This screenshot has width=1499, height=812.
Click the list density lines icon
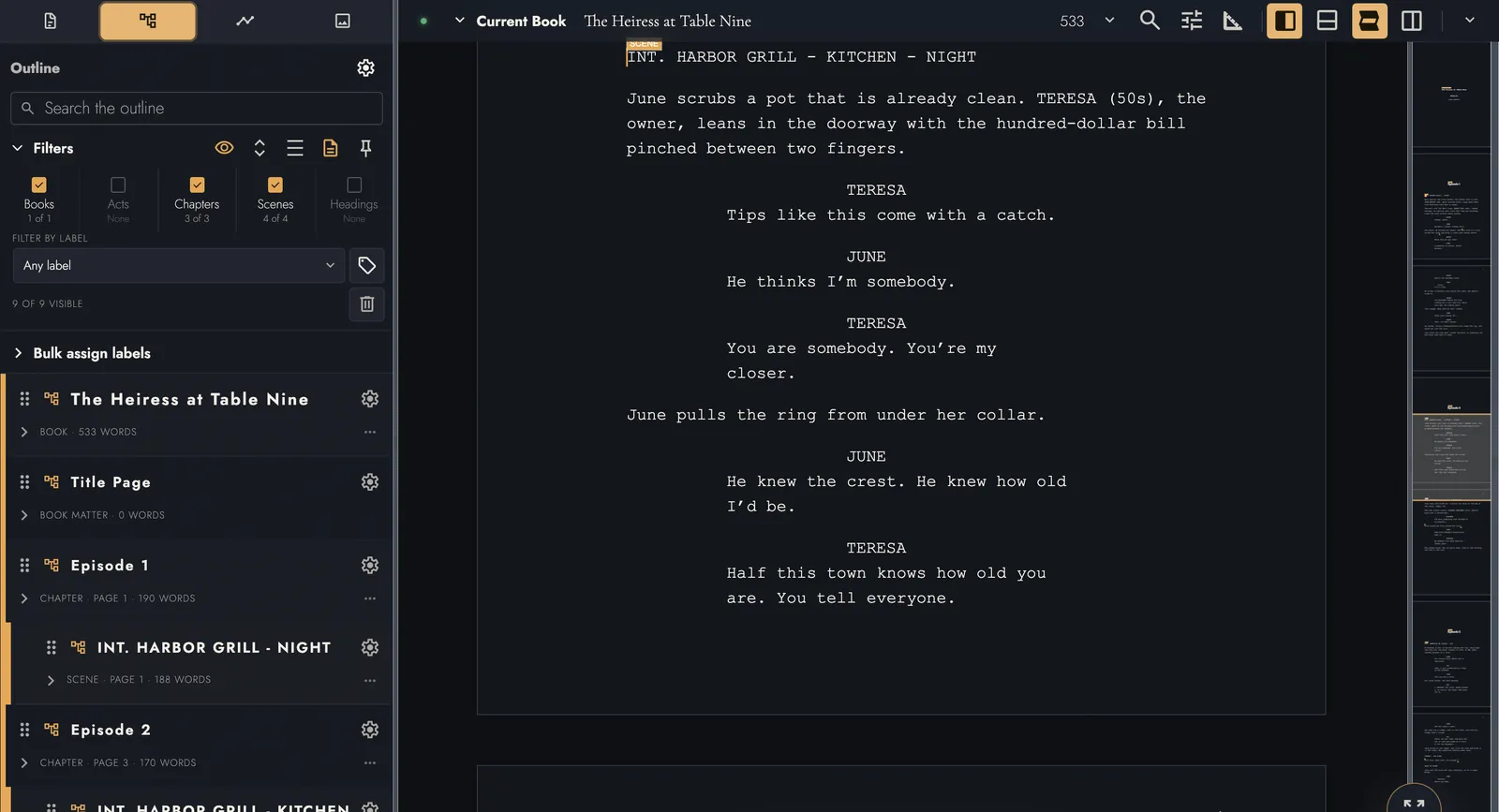point(295,148)
